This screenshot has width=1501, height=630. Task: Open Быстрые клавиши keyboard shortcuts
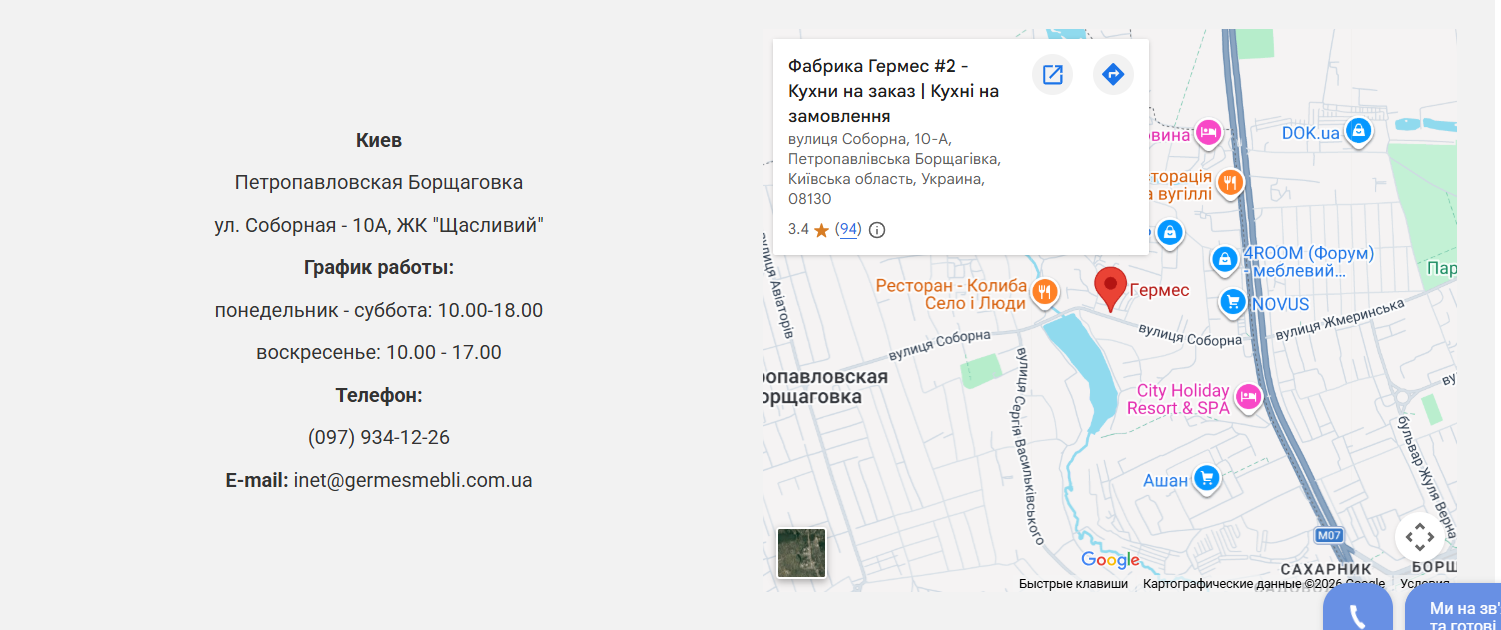[1073, 584]
